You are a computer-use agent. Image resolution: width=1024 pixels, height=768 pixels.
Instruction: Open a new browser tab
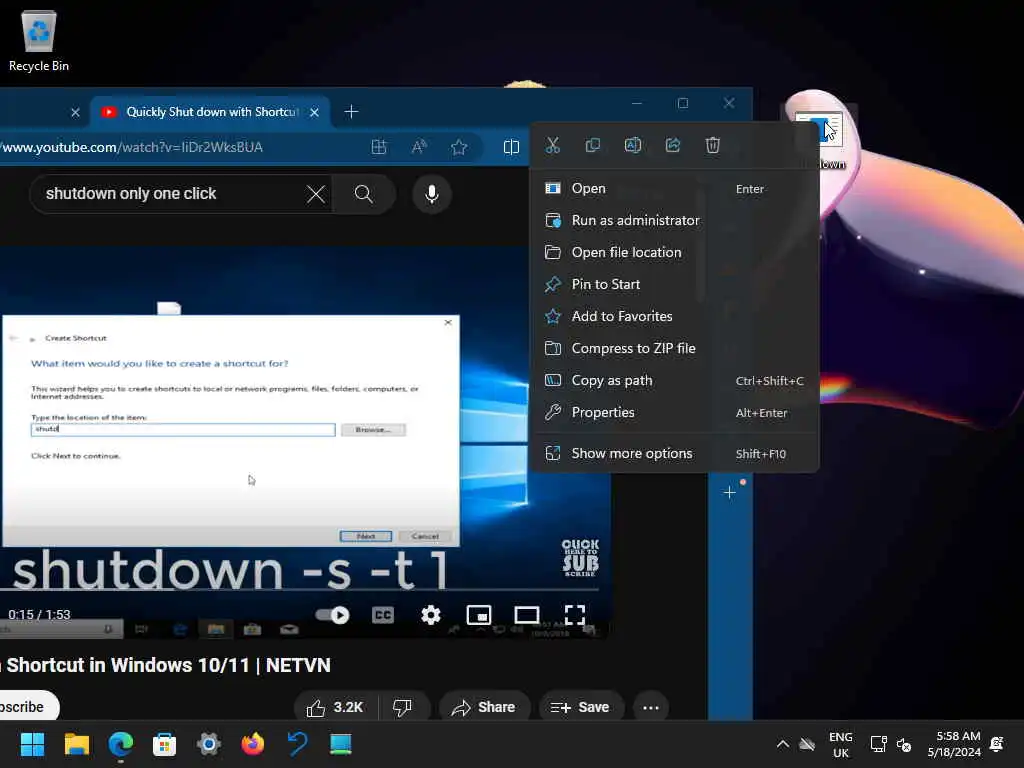coord(351,112)
